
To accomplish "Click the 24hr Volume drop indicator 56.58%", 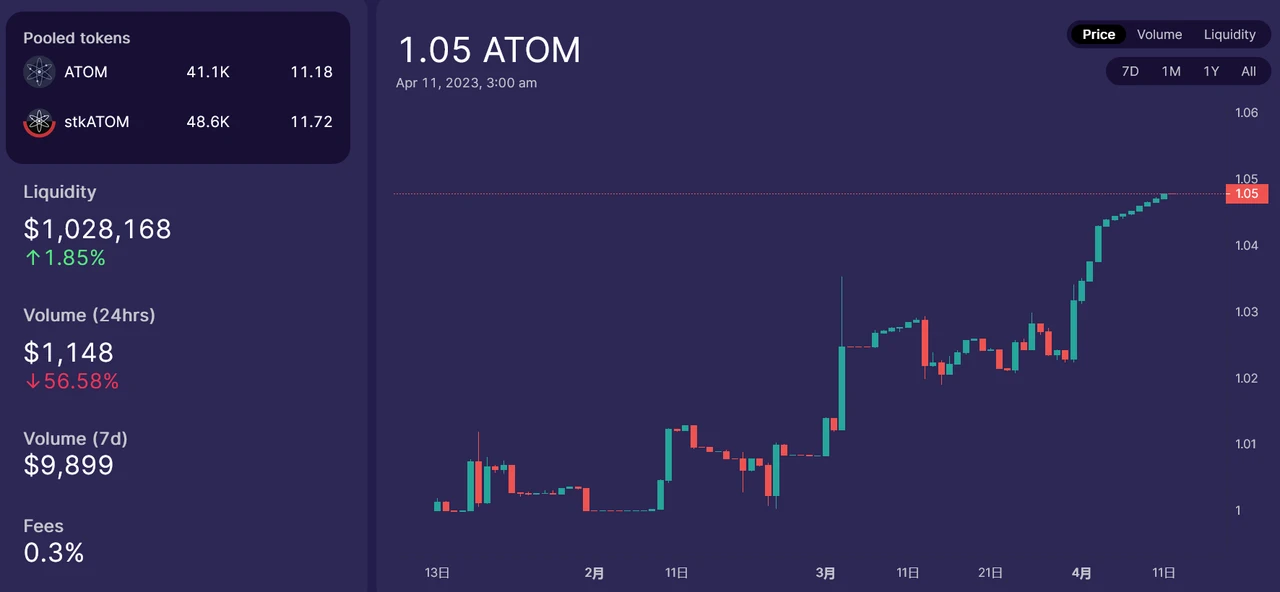I will coord(72,381).
